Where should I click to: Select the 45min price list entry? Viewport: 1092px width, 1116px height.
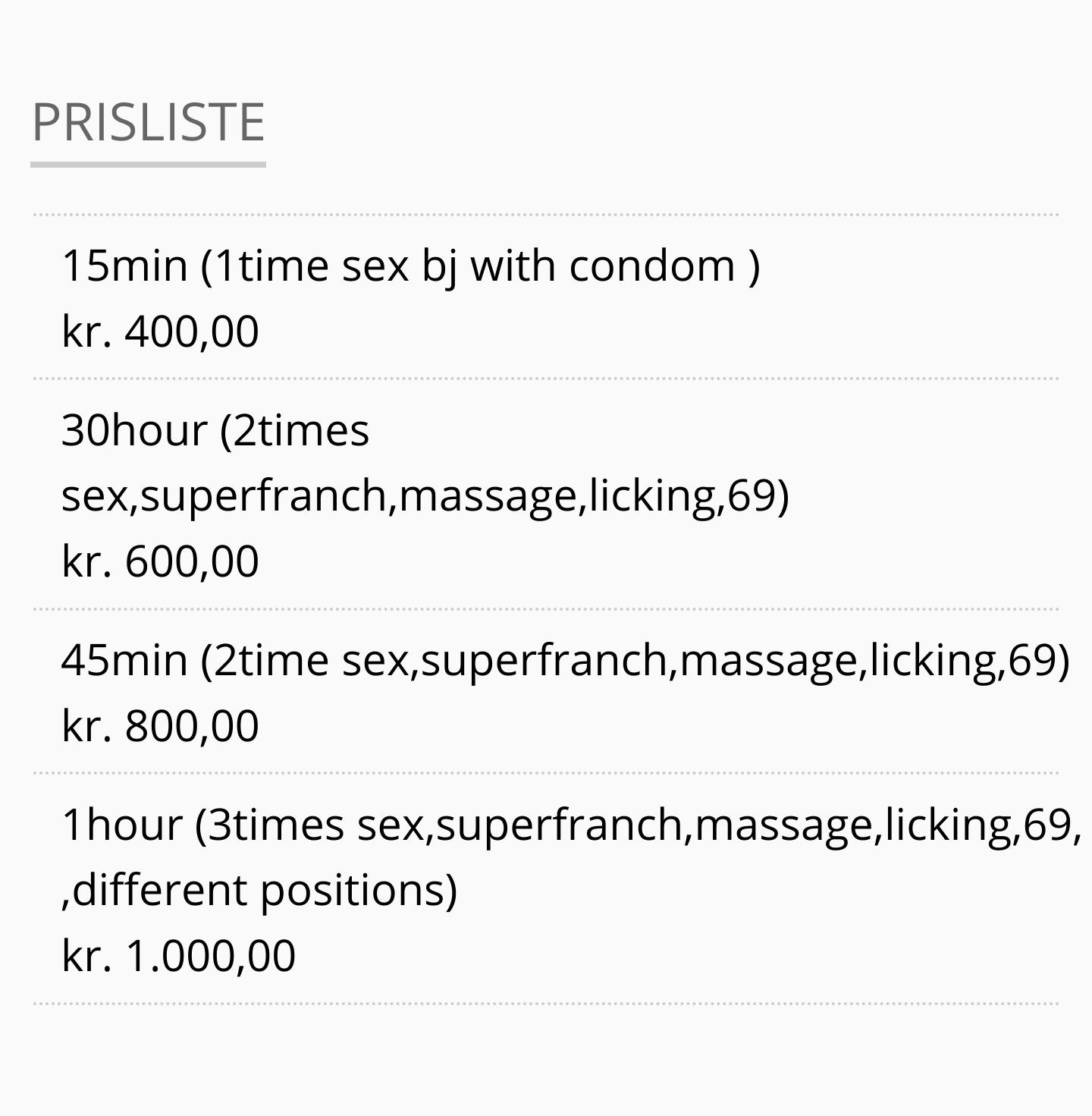(x=565, y=660)
